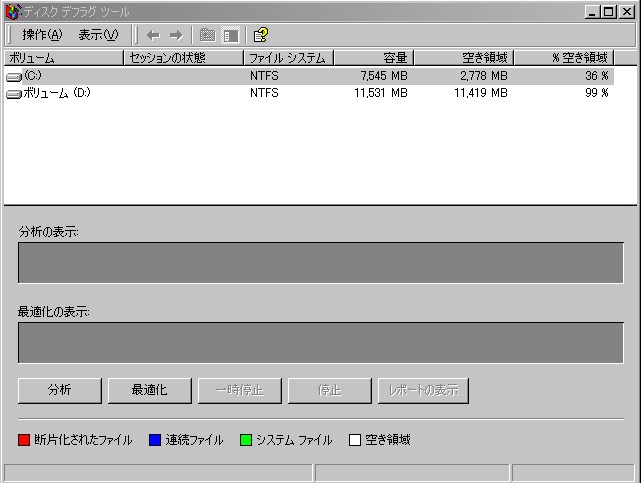Sort by the % 空き領域 column header
The width and height of the screenshot is (642, 483).
pyautogui.click(x=564, y=58)
